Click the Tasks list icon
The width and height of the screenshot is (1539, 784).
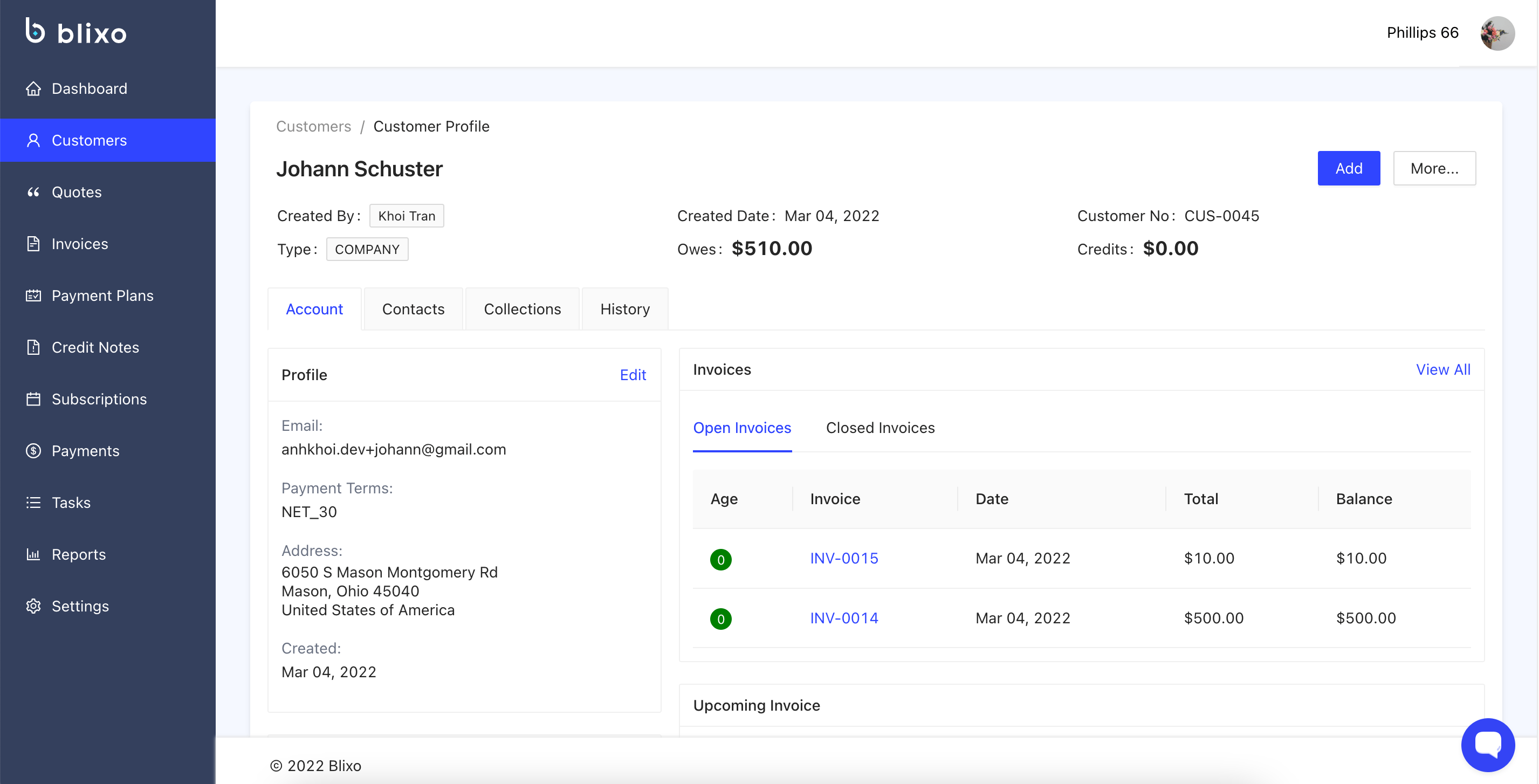(33, 503)
